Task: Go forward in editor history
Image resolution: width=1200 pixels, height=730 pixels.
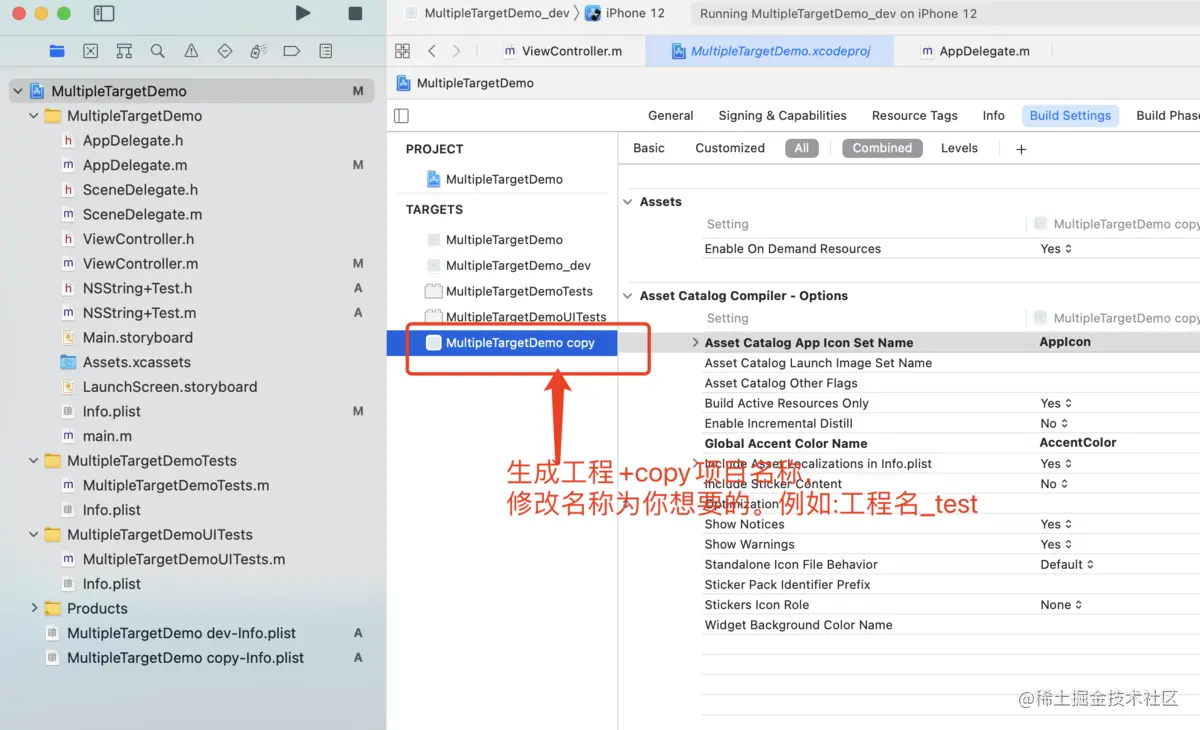Action: pos(456,51)
